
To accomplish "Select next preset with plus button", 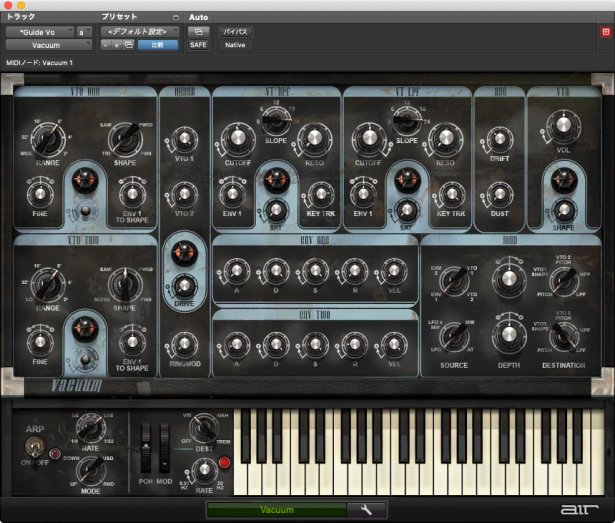I will (x=116, y=45).
